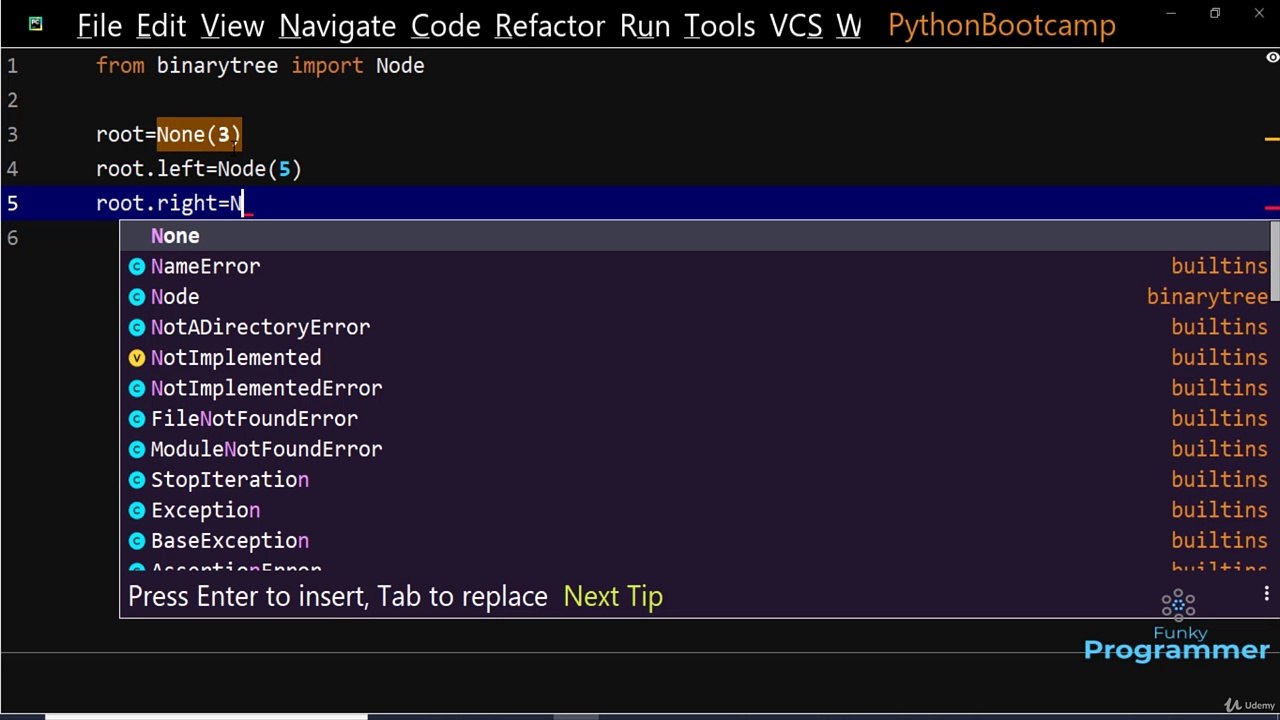
Task: Click Next Tip link
Action: [613, 596]
